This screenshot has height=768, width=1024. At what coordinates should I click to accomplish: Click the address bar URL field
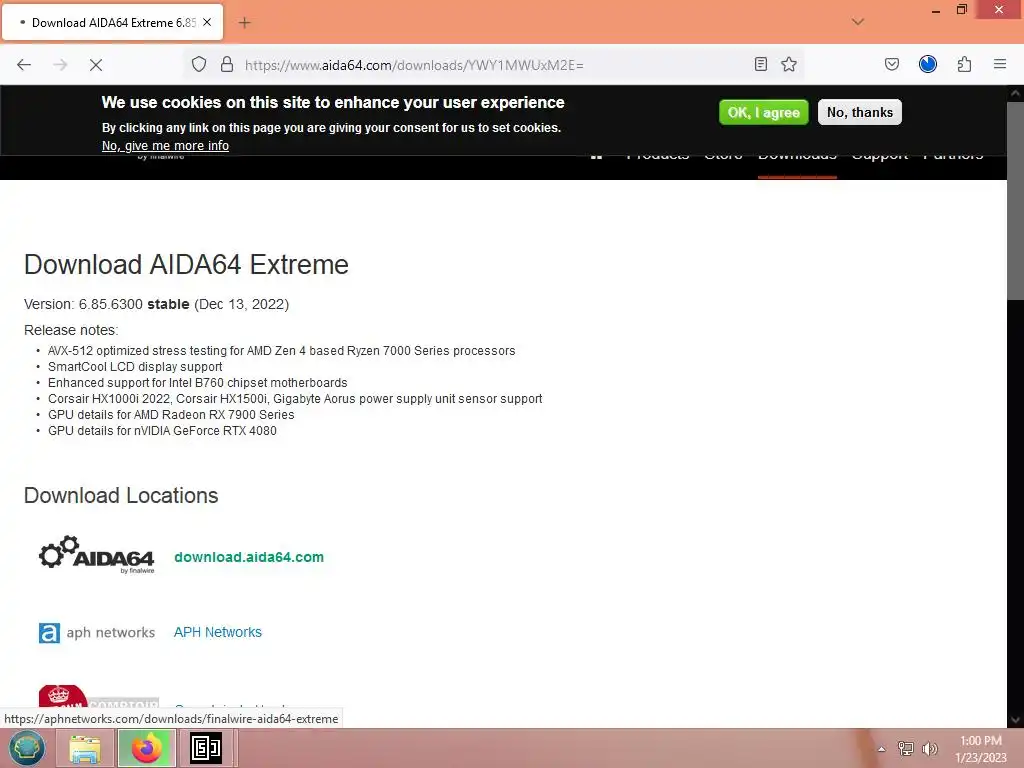pos(496,65)
